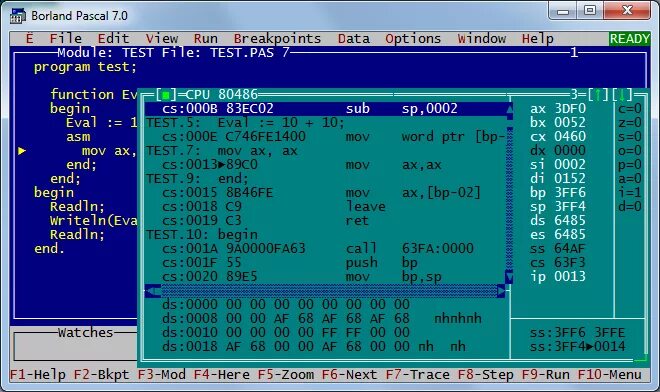Screen dimensions: 660x392
Task: Toggle the parity flag p=0
Action: tap(630, 165)
